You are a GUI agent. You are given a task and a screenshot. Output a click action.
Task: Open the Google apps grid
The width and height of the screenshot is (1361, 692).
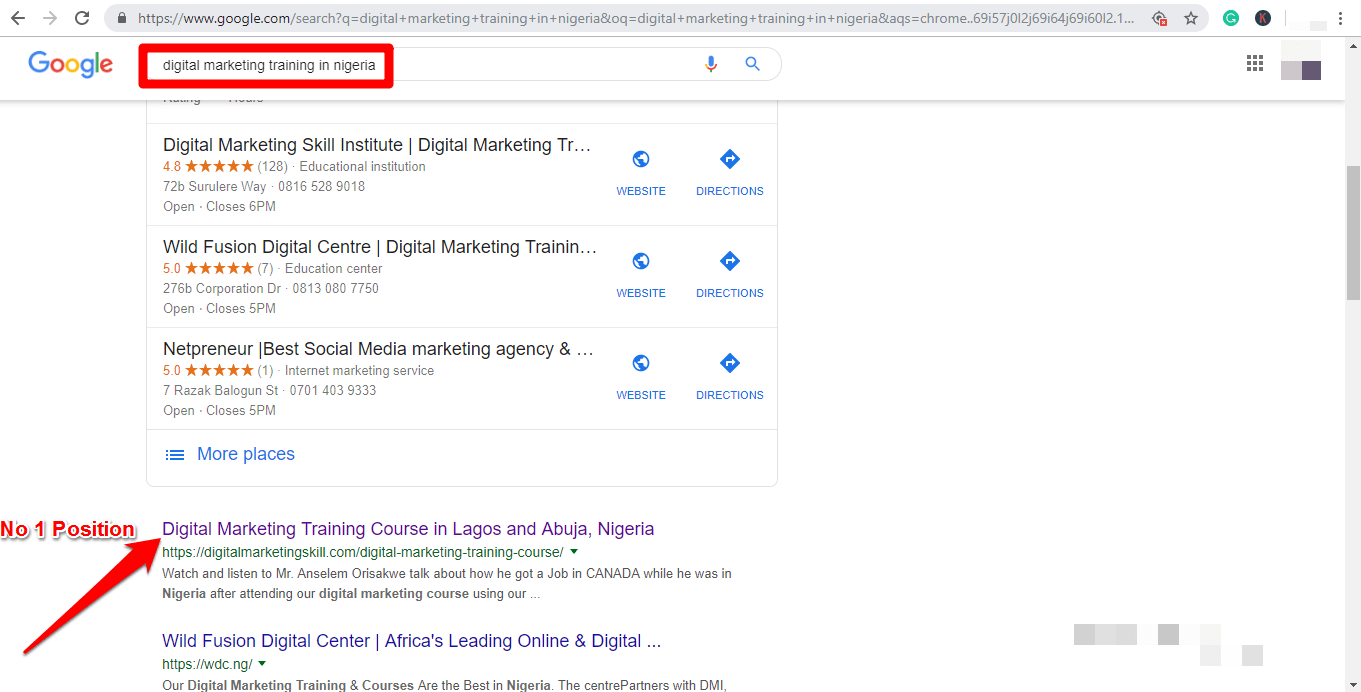tap(1255, 64)
